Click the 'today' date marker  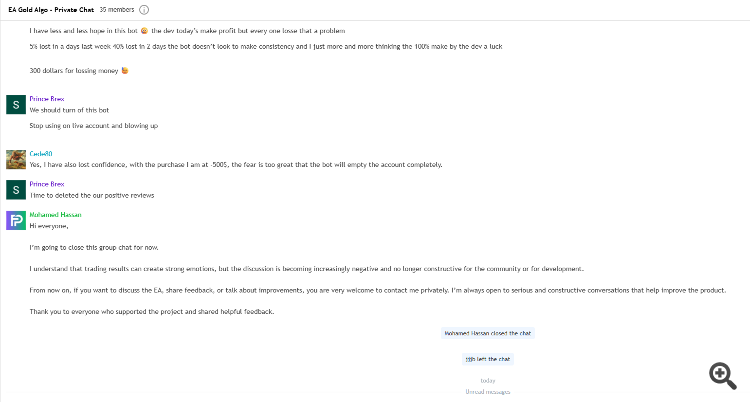pos(487,380)
